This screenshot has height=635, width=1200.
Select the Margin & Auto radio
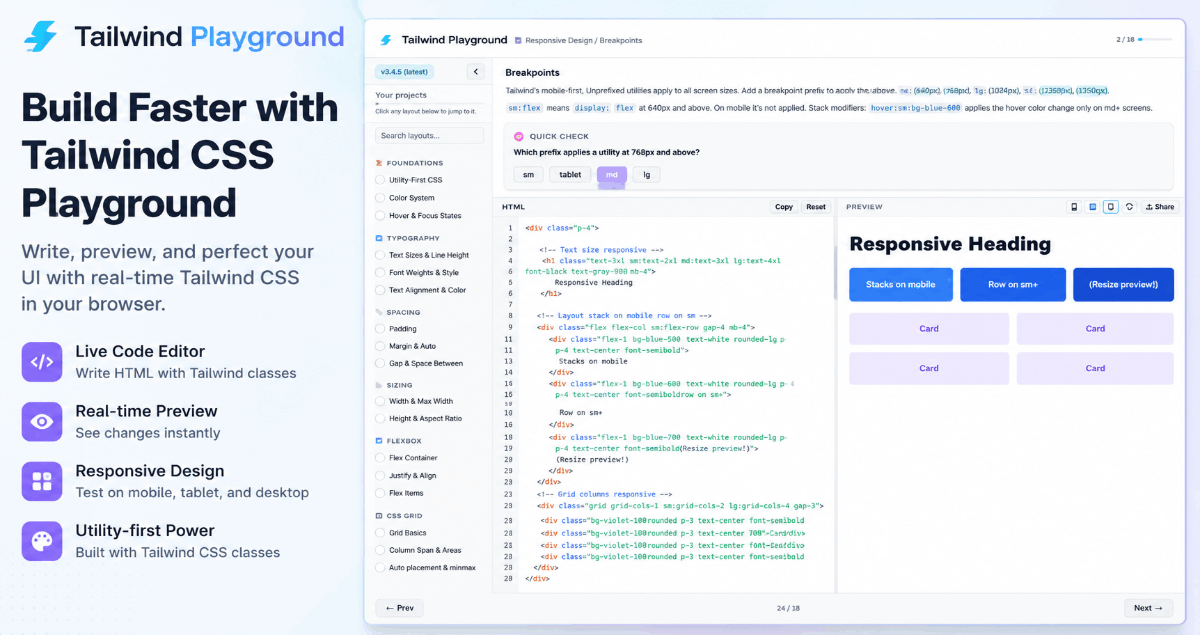point(380,346)
